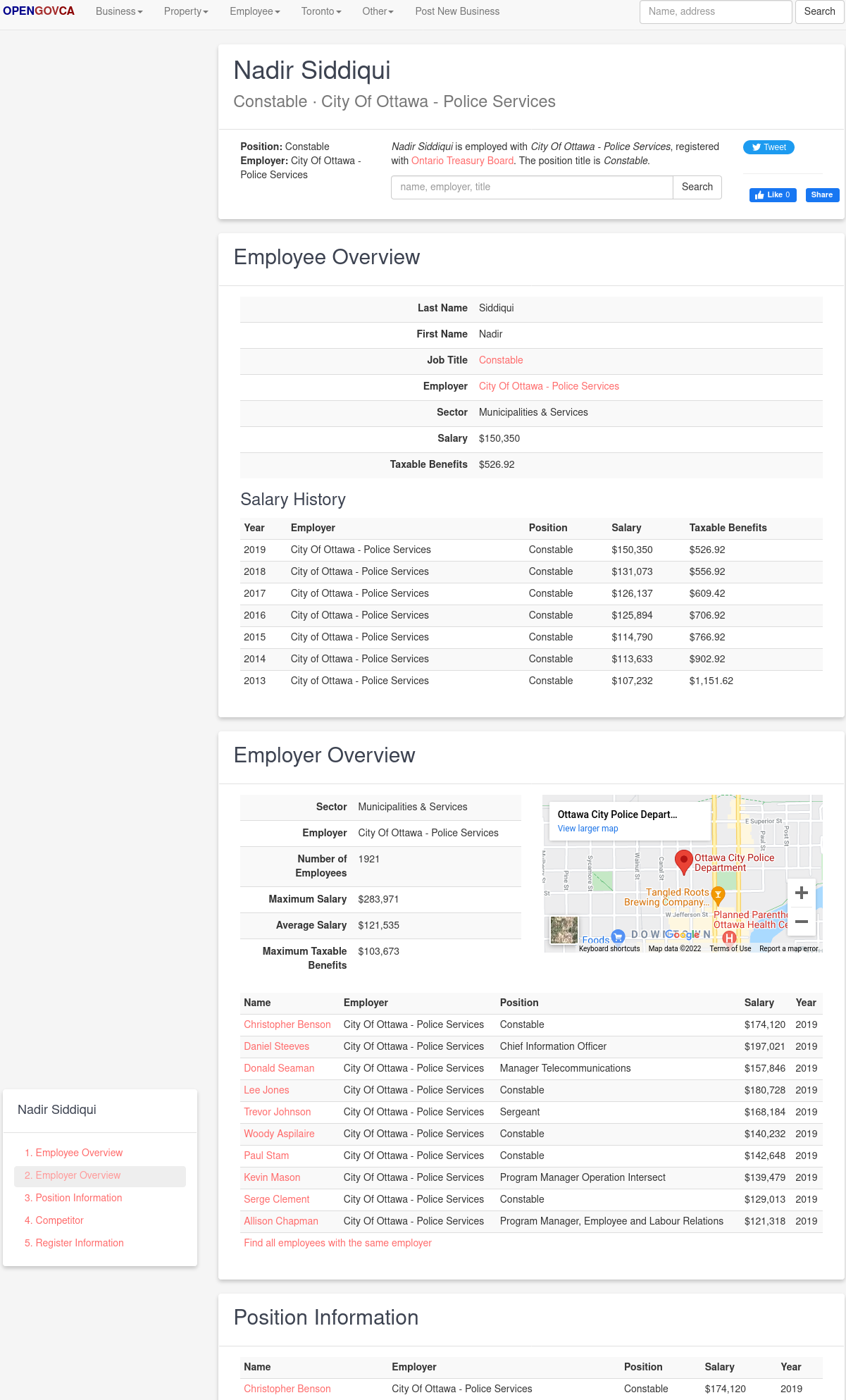Click Report a map error
This screenshot has width=846, height=1400.
click(789, 948)
